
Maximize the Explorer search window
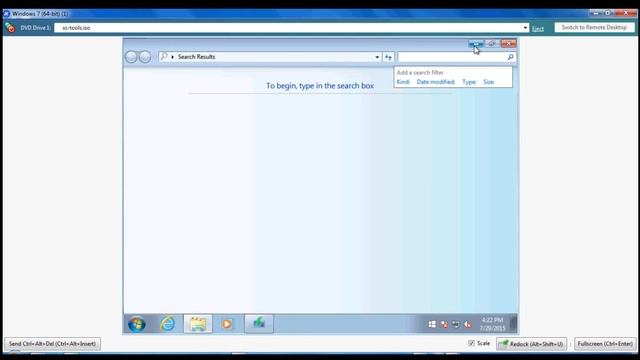click(492, 43)
